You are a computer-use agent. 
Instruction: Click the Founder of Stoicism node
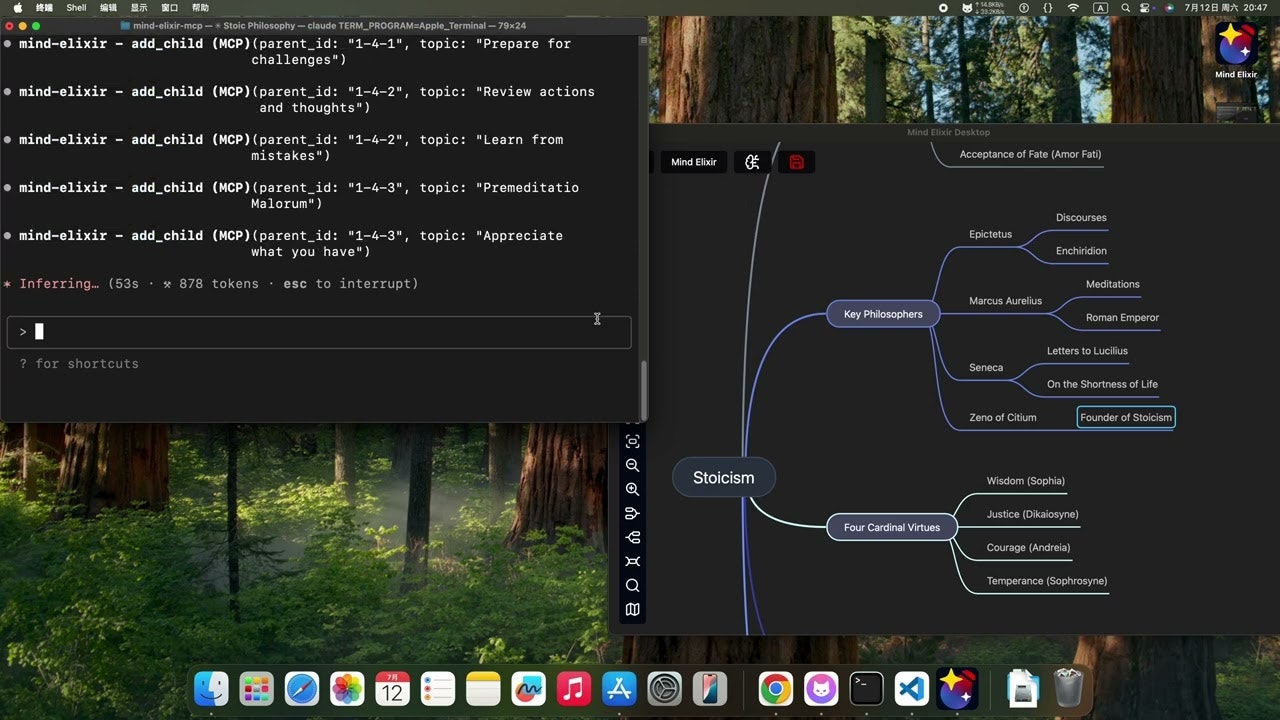pyautogui.click(x=1126, y=417)
